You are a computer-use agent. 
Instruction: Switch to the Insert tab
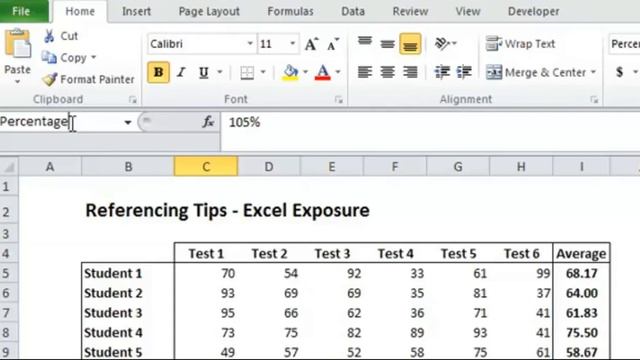click(136, 11)
